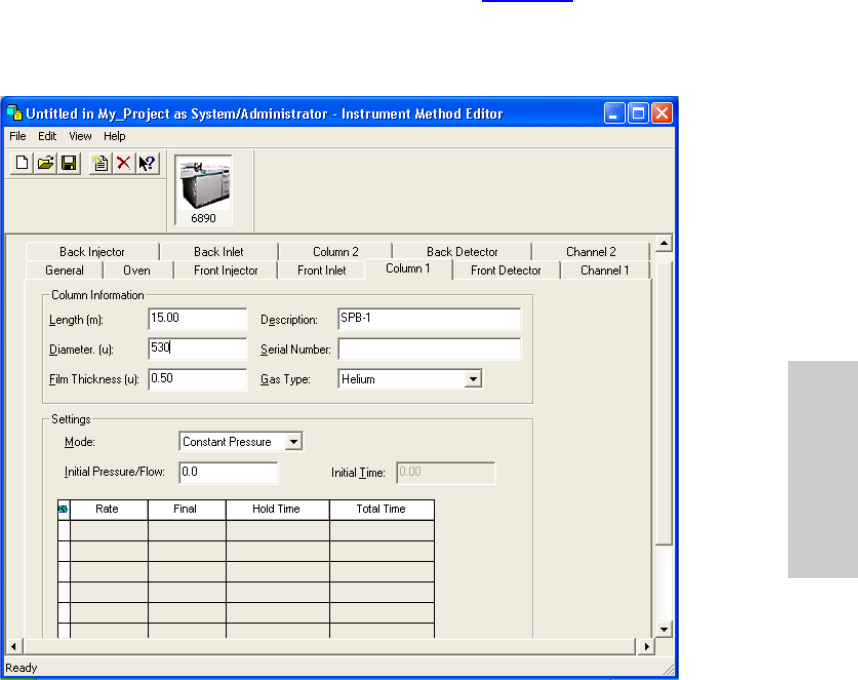Switch to the Front Injector tab
The height and width of the screenshot is (680, 858).
click(x=225, y=270)
